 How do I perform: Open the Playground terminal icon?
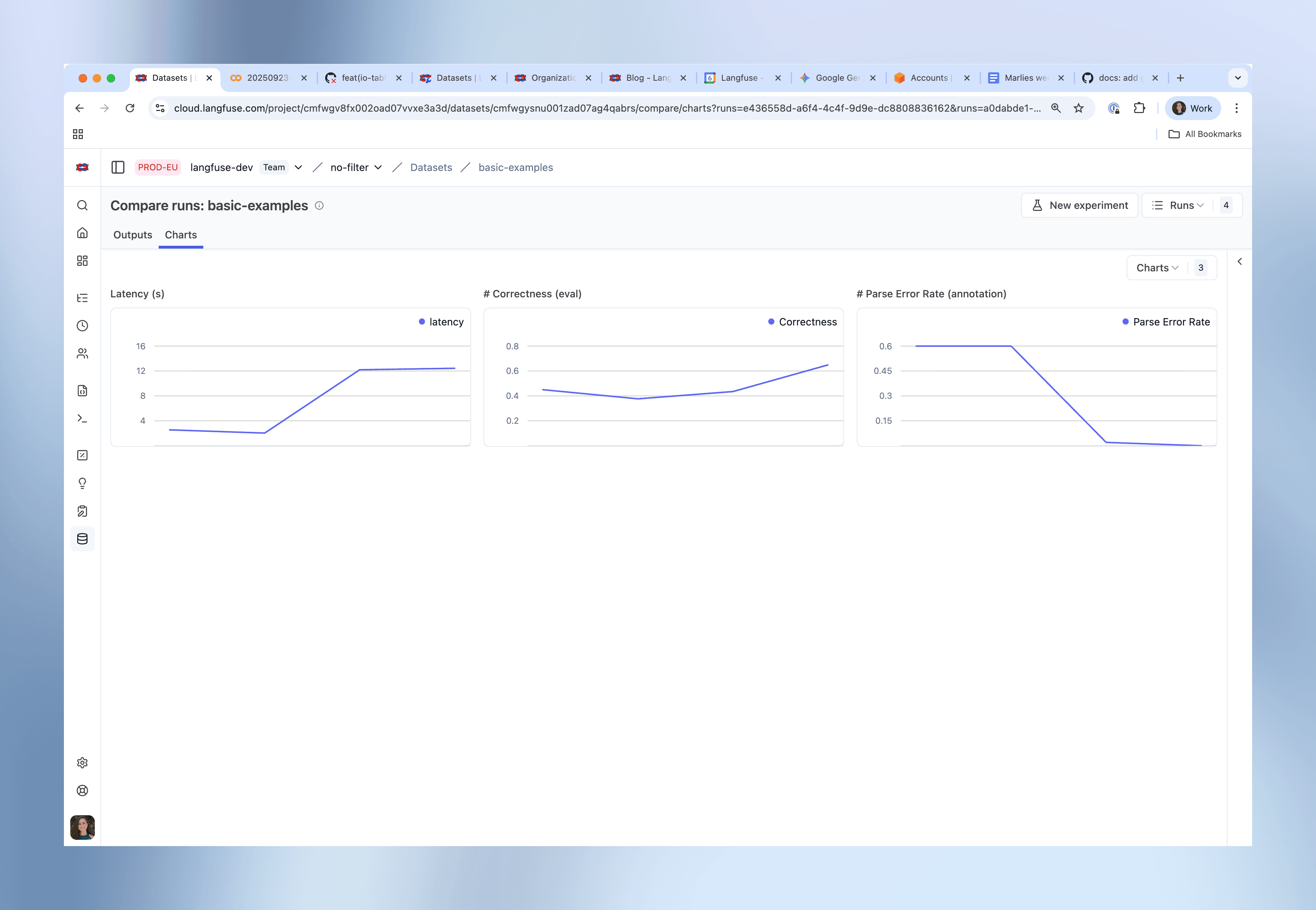click(x=83, y=418)
